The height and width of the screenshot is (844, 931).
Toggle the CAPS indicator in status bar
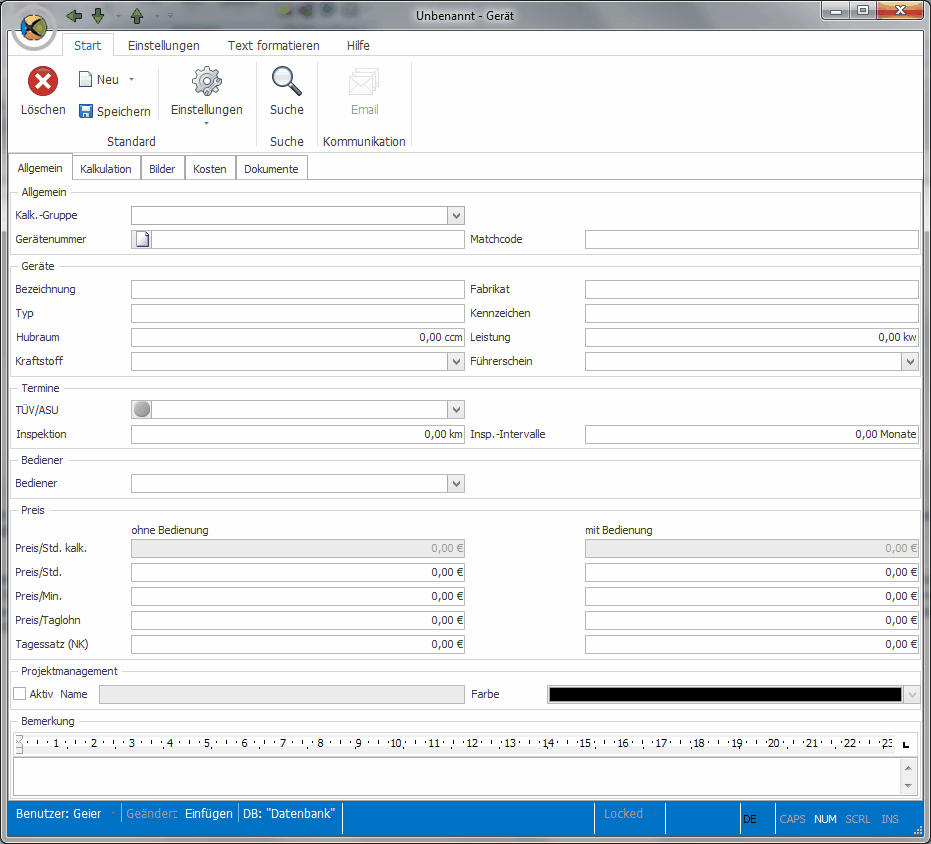(792, 819)
